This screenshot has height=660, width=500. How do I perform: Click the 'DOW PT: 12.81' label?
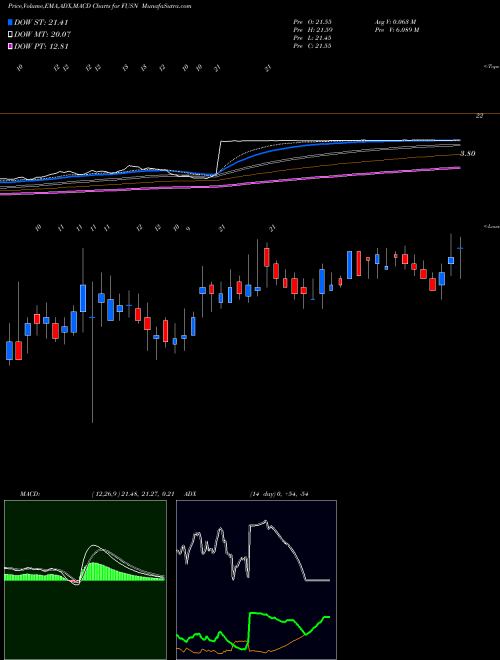click(41, 46)
